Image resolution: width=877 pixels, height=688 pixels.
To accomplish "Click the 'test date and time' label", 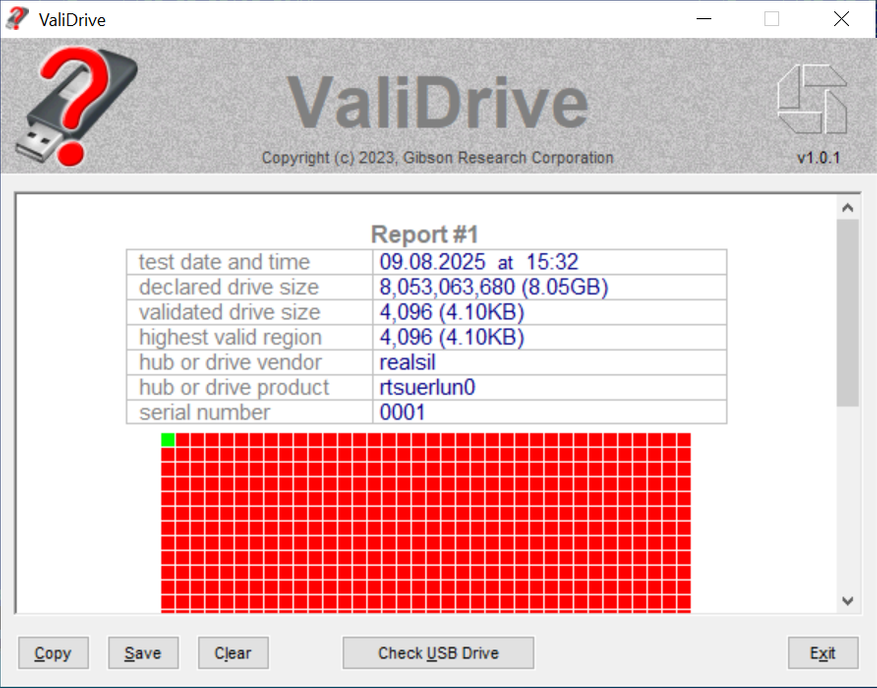I will (224, 262).
